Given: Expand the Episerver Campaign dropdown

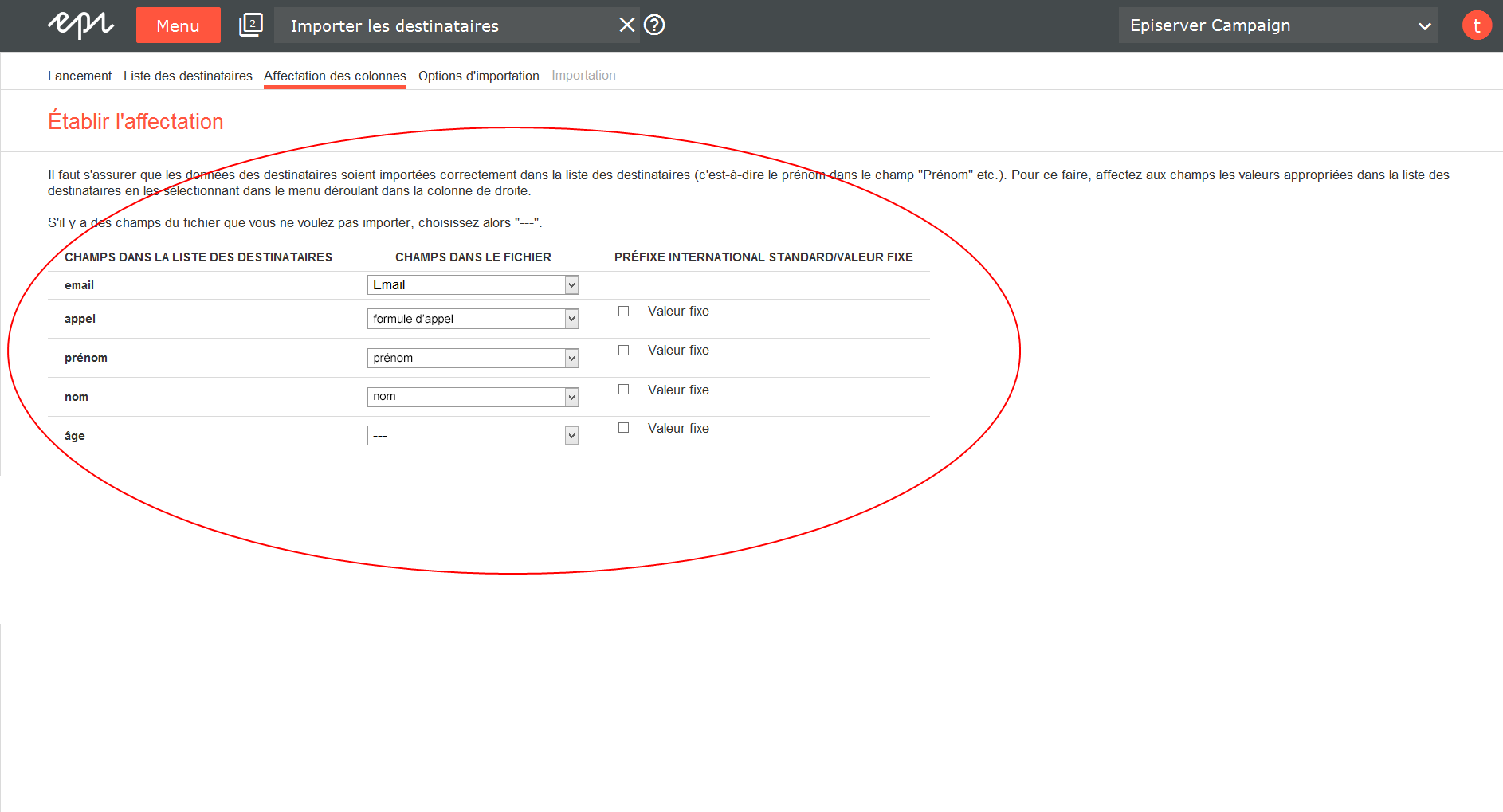Looking at the screenshot, I should click(1277, 25).
